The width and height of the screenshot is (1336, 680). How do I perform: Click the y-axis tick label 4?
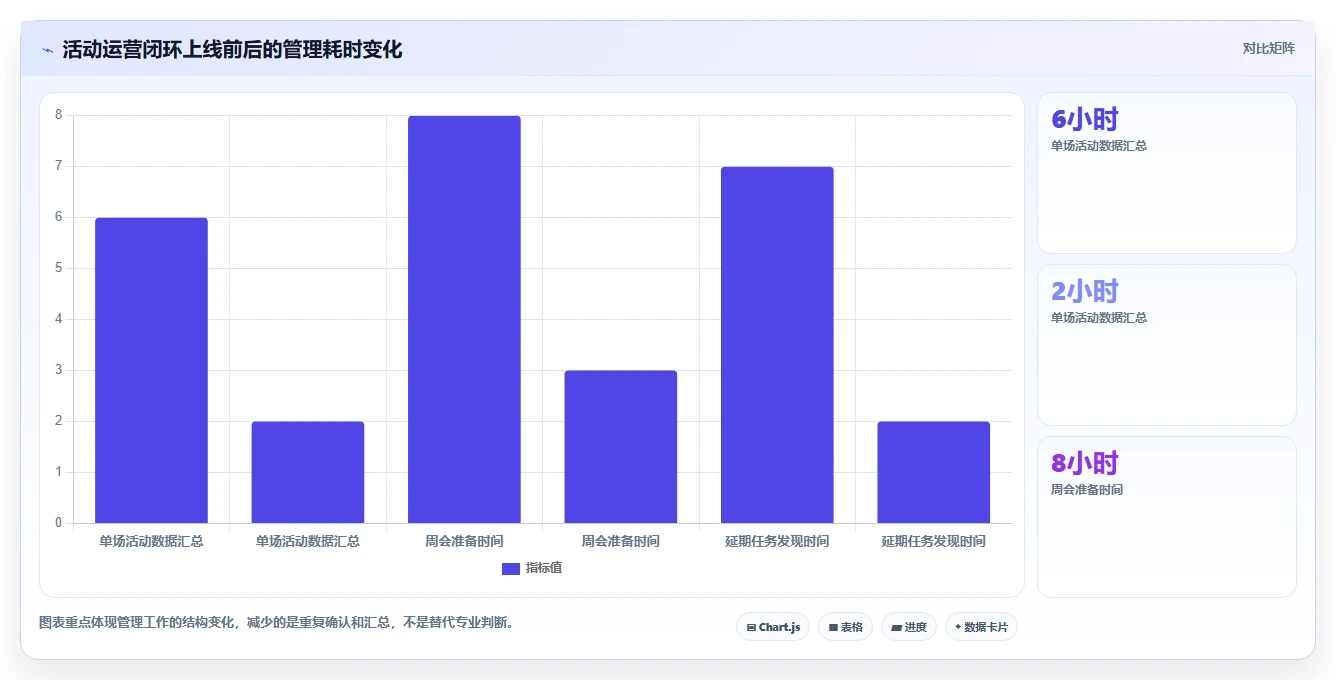[x=58, y=319]
